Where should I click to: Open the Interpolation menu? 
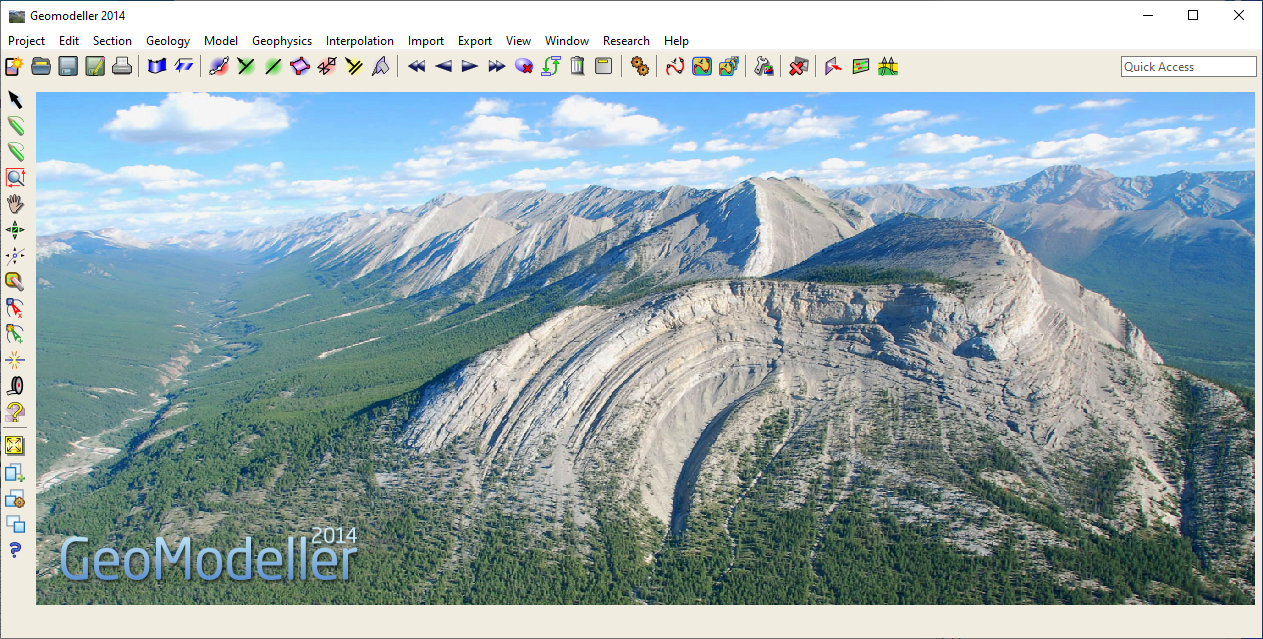[360, 41]
